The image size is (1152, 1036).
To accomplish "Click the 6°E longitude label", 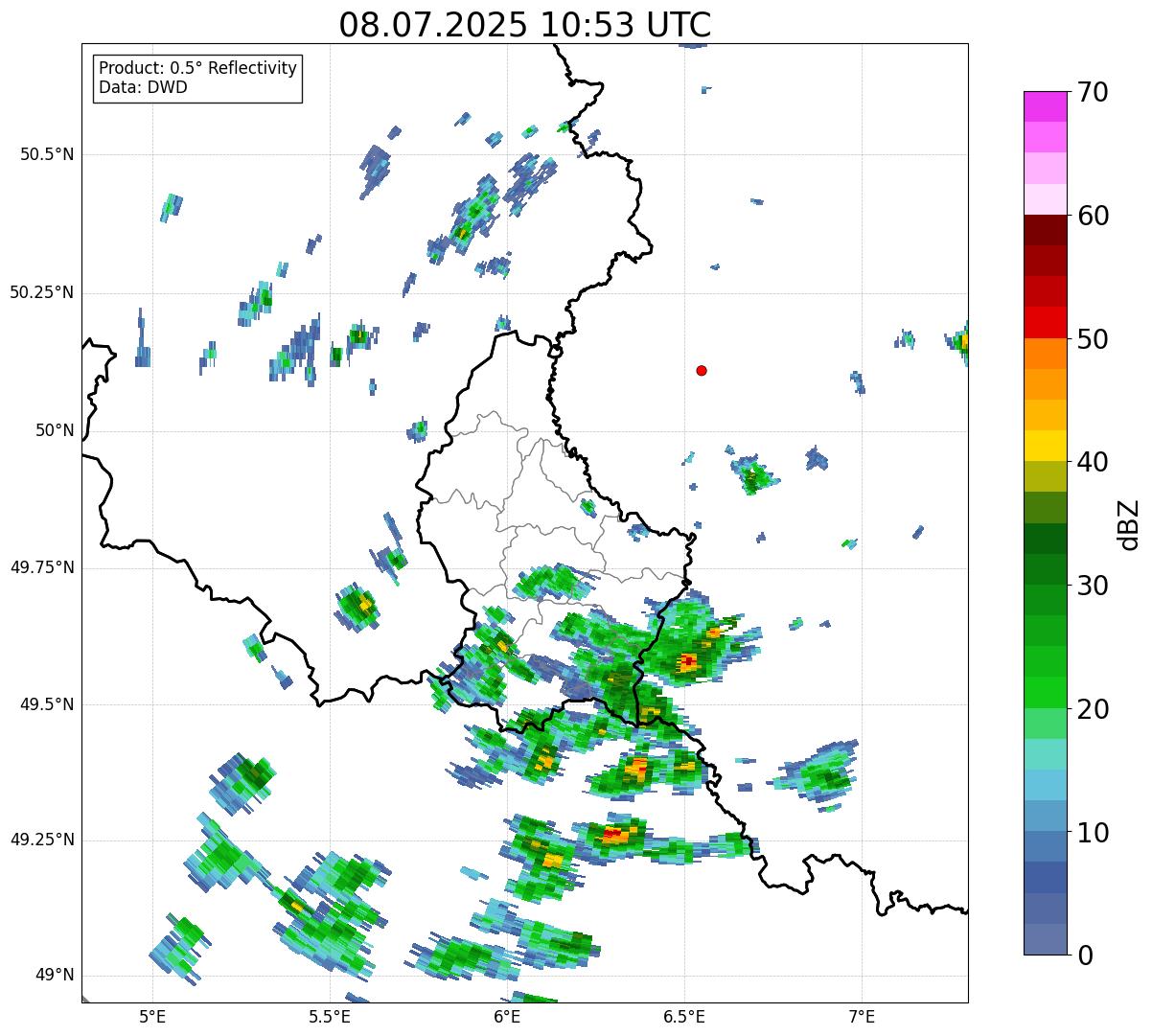I will 507,1016.
